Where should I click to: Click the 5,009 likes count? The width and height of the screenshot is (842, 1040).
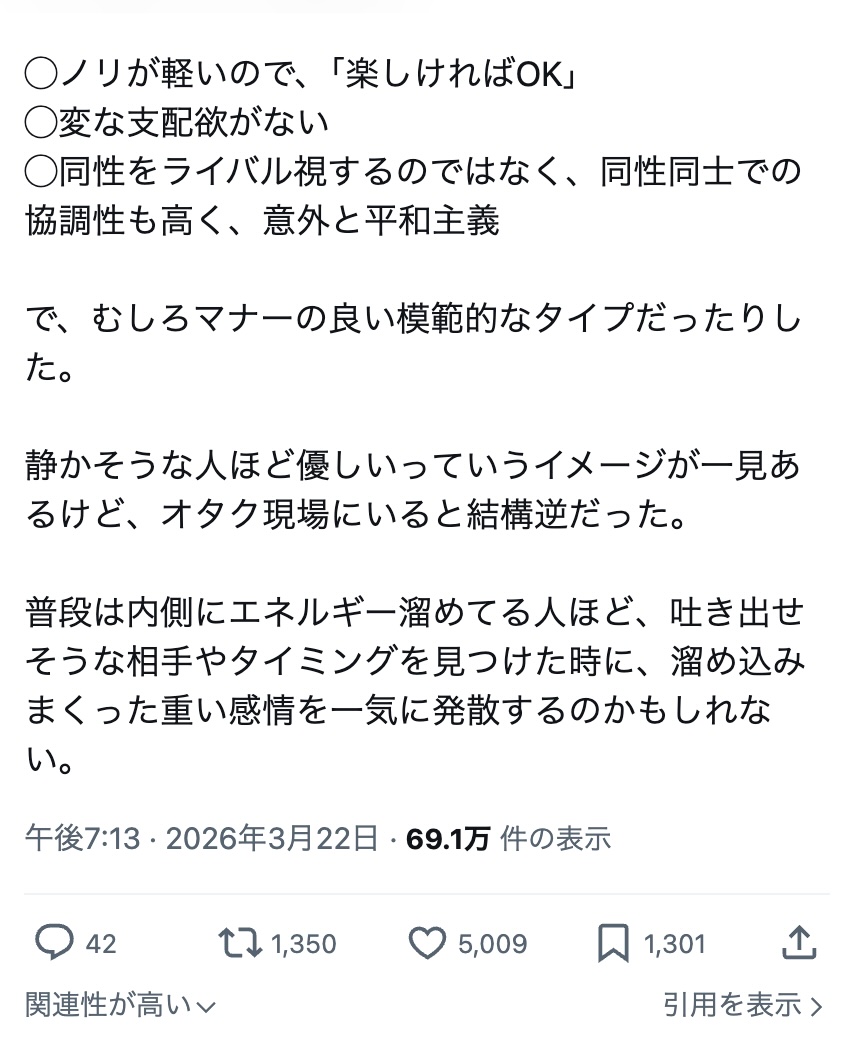click(x=494, y=943)
